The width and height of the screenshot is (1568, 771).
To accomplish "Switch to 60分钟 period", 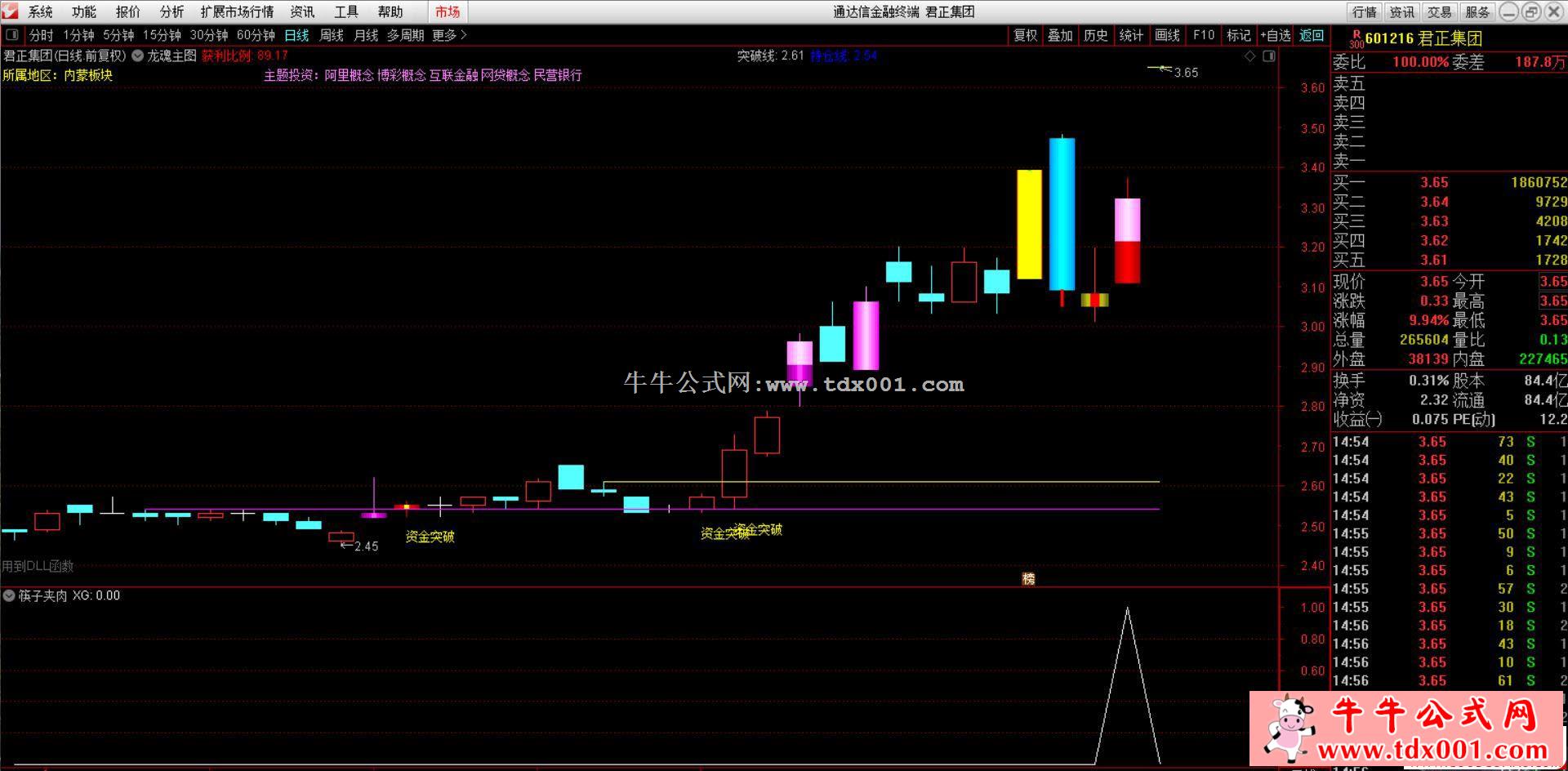I will 256,35.
